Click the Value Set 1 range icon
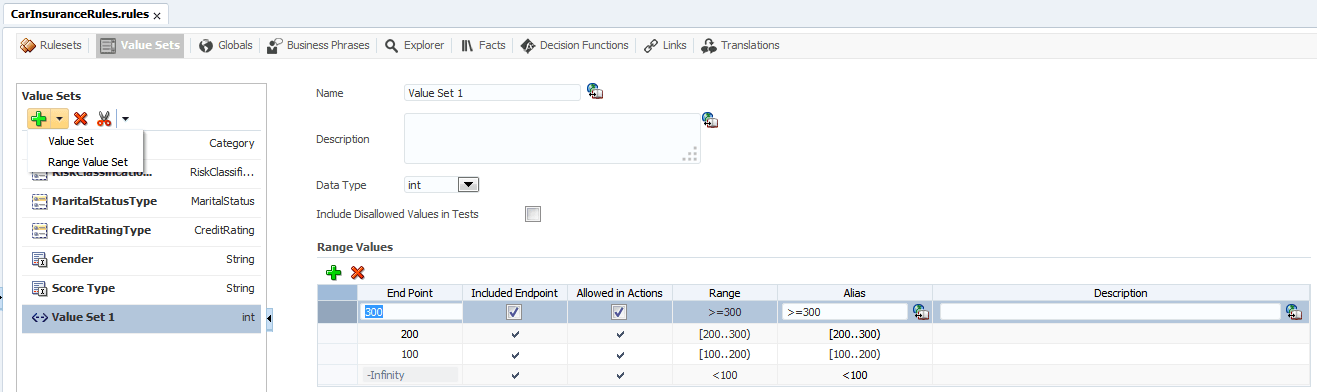 (x=40, y=318)
